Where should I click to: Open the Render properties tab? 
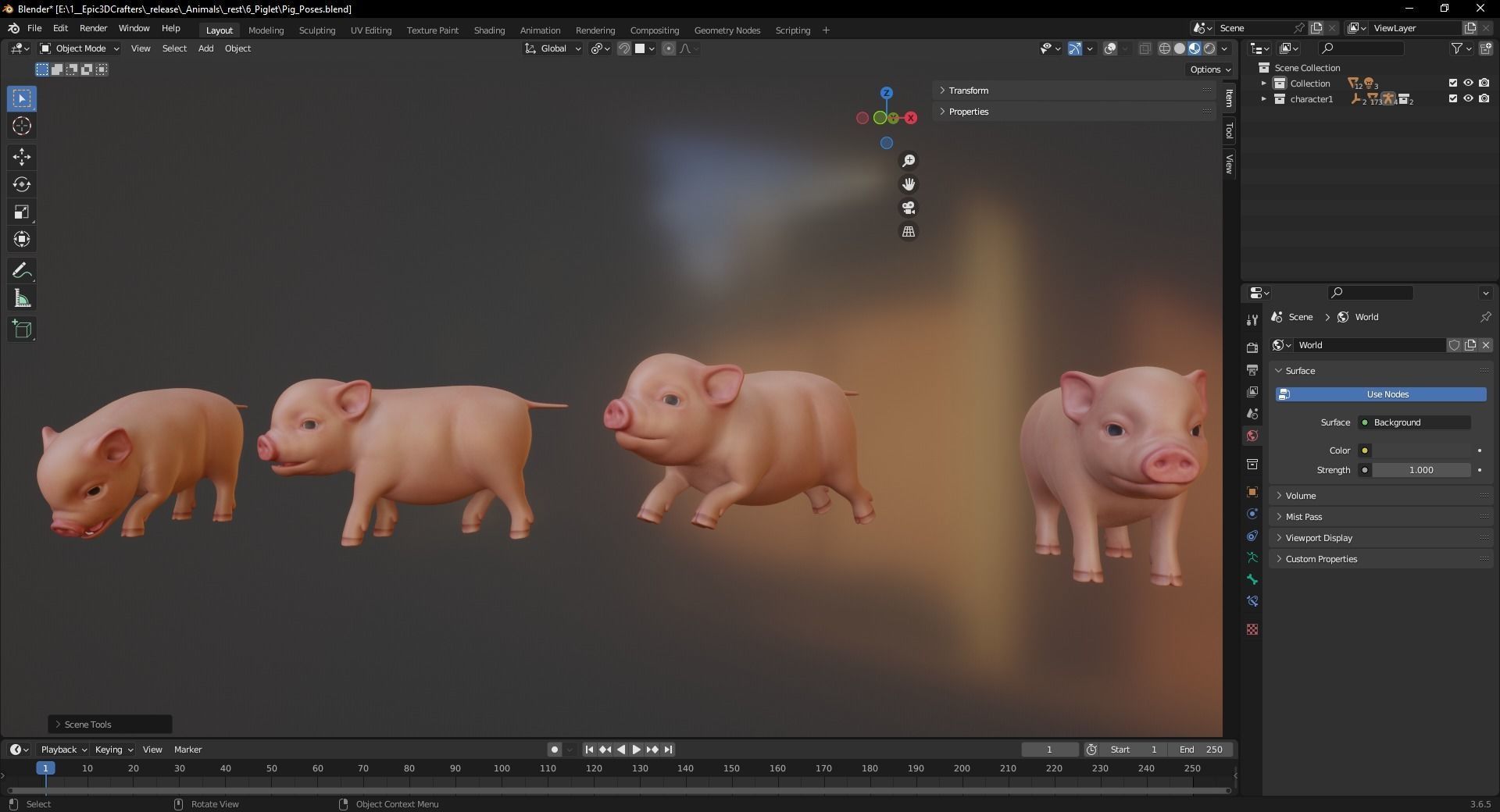[x=1252, y=347]
